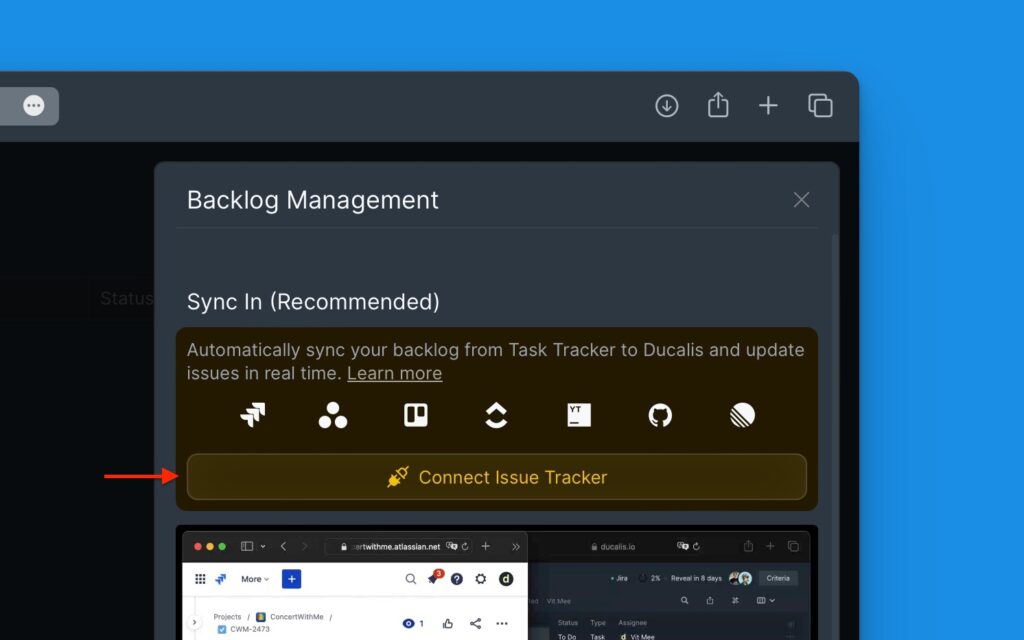The image size is (1024, 640).
Task: Open the Learn more link
Action: [394, 374]
